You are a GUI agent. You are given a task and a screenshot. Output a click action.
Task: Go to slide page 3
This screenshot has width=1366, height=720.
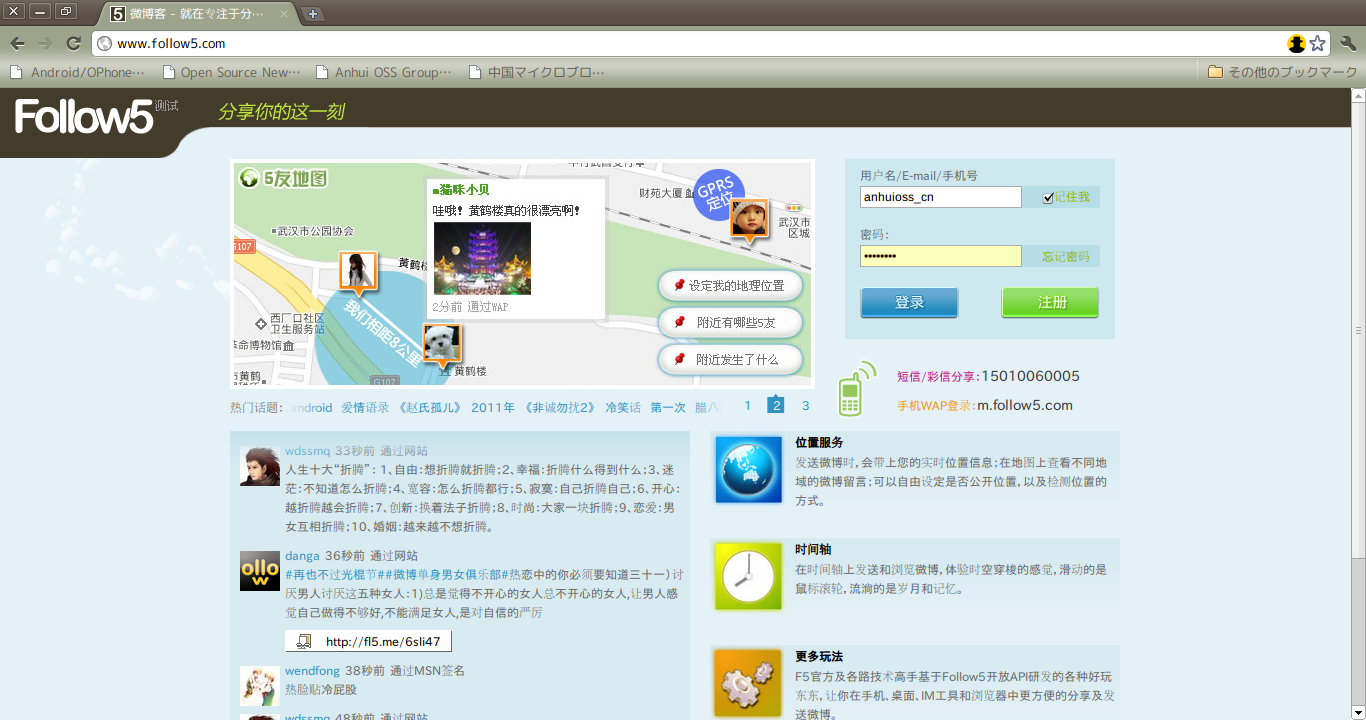(806, 406)
